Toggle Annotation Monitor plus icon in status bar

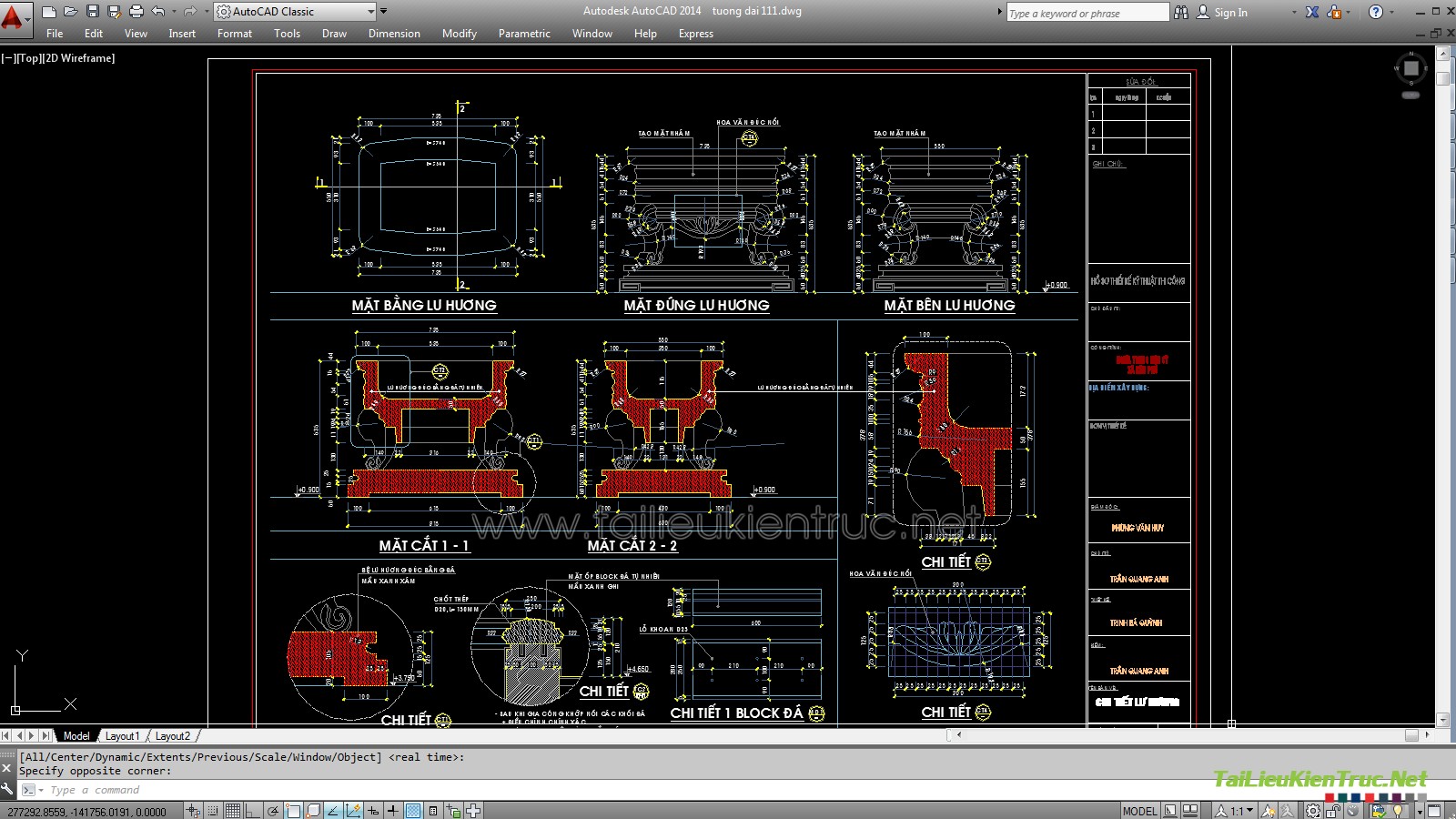tap(474, 810)
